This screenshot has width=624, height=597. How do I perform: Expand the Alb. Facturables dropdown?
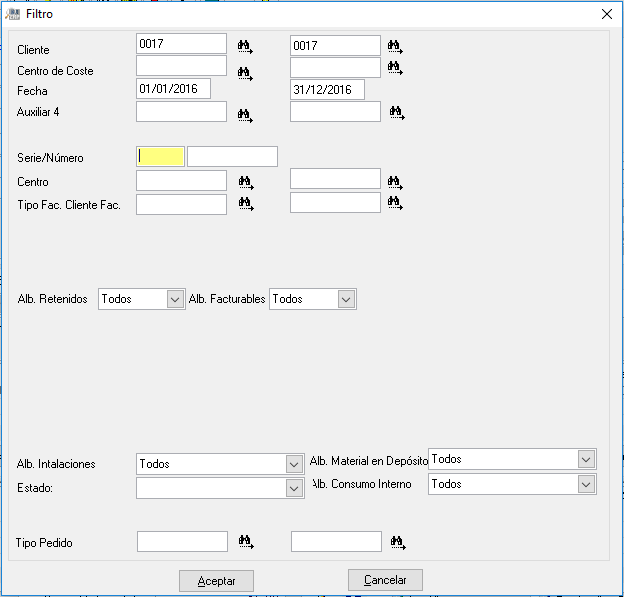[346, 299]
